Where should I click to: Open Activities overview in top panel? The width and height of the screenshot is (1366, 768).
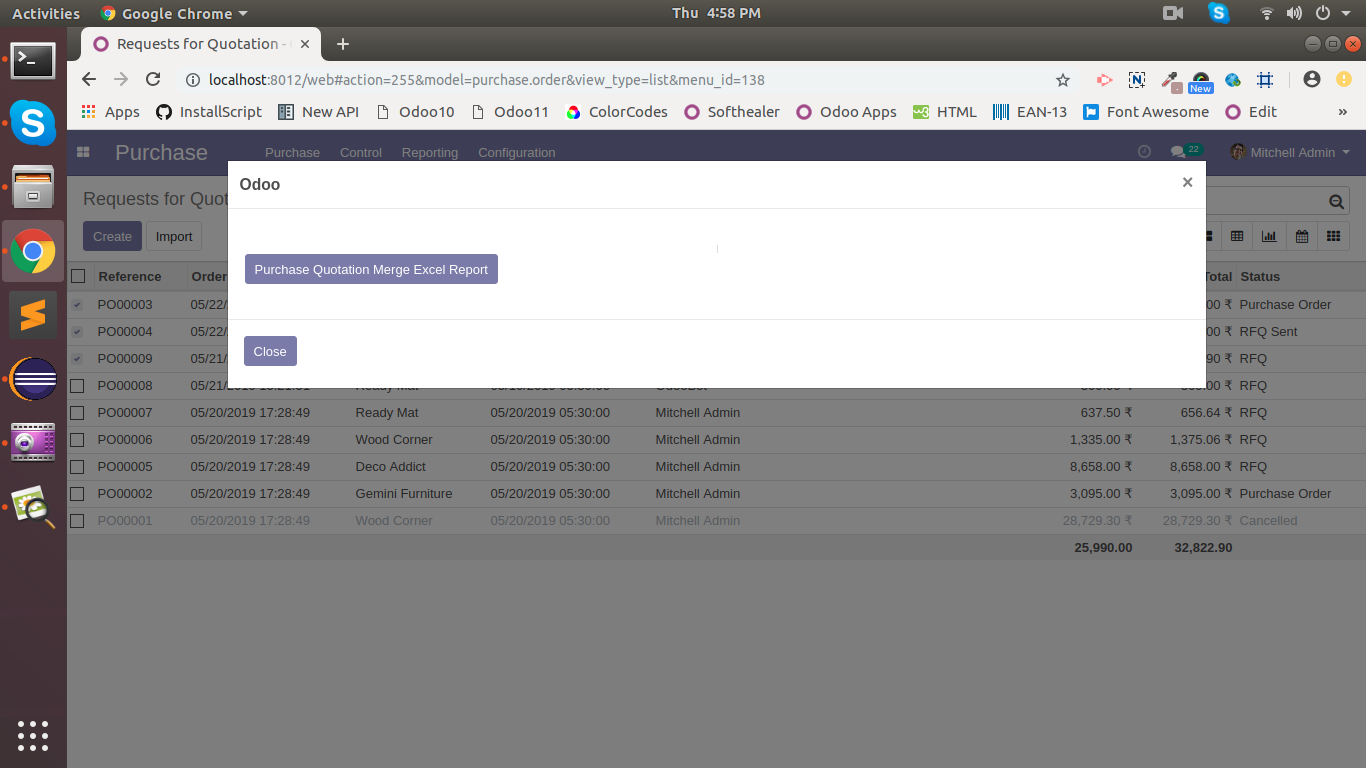(x=46, y=13)
